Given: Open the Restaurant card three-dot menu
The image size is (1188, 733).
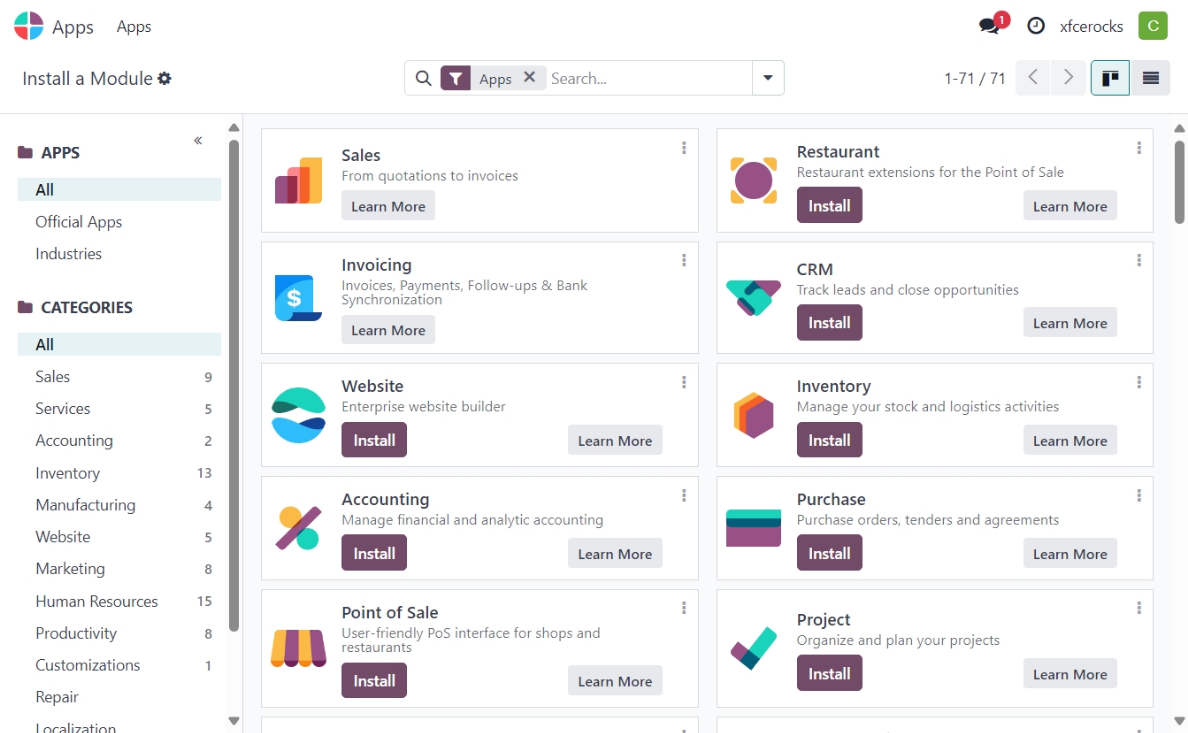Looking at the screenshot, I should click(x=1139, y=148).
